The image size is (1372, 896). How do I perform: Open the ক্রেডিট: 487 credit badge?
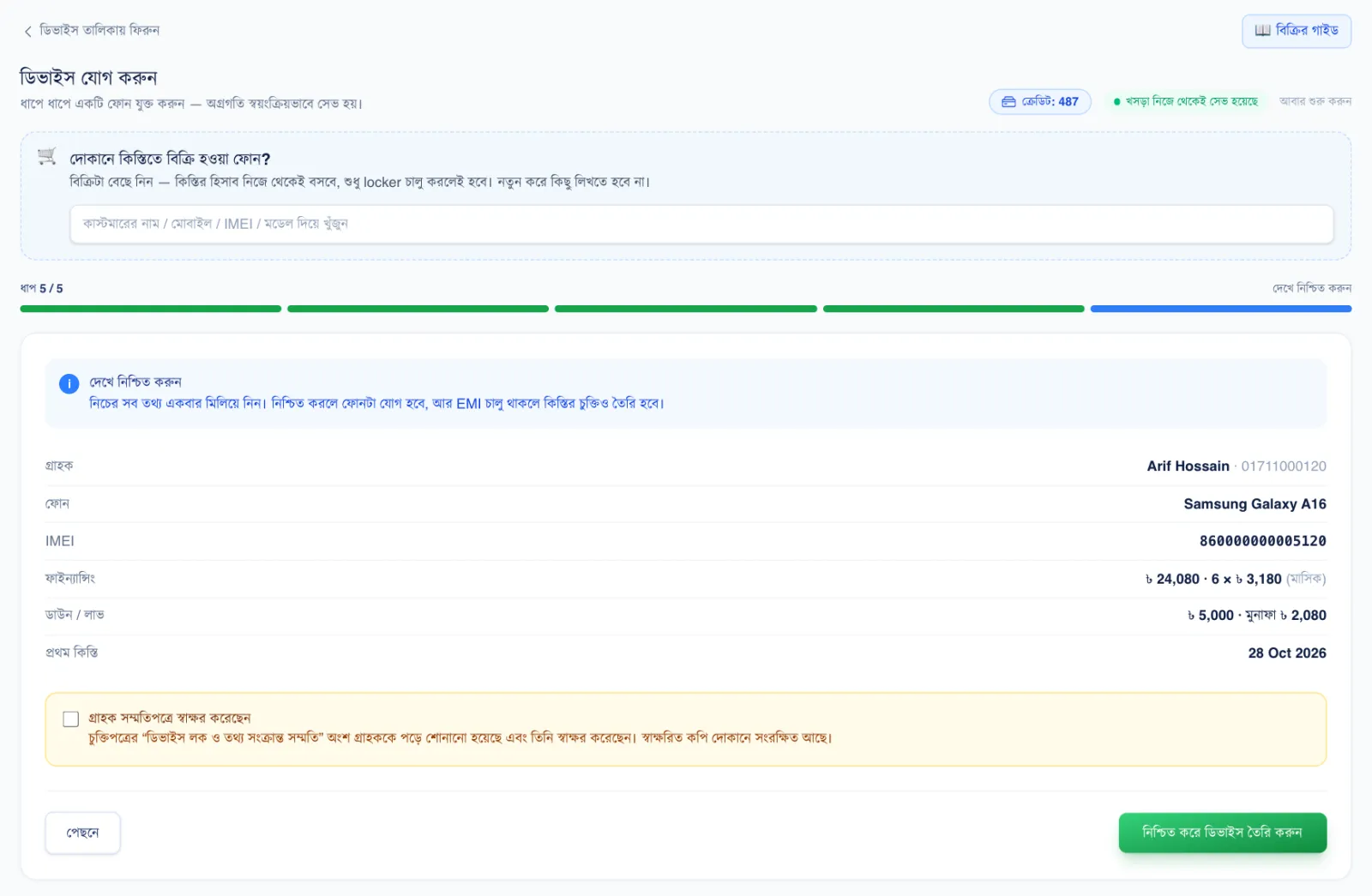click(1040, 102)
